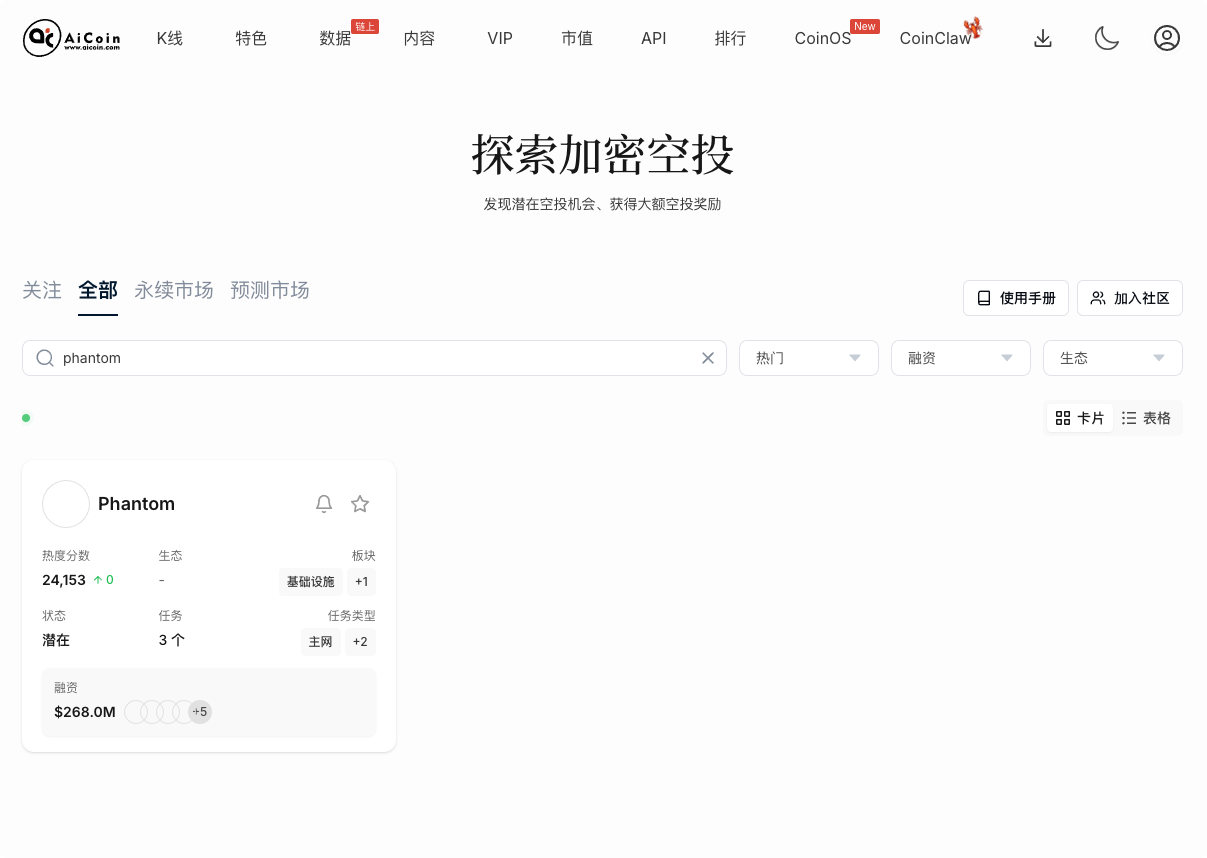Click the AiCoin logo
The width and height of the screenshot is (1207, 858).
click(x=71, y=38)
